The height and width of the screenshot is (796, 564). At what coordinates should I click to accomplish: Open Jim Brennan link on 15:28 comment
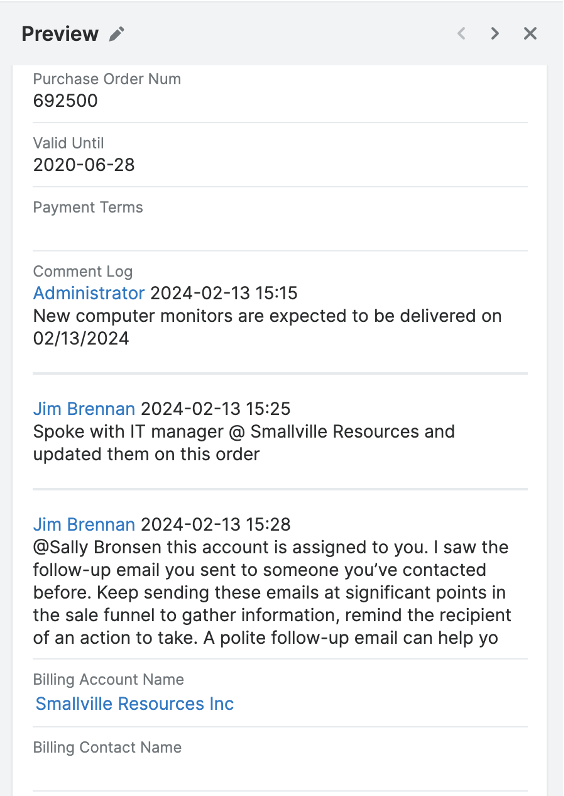[x=84, y=524]
